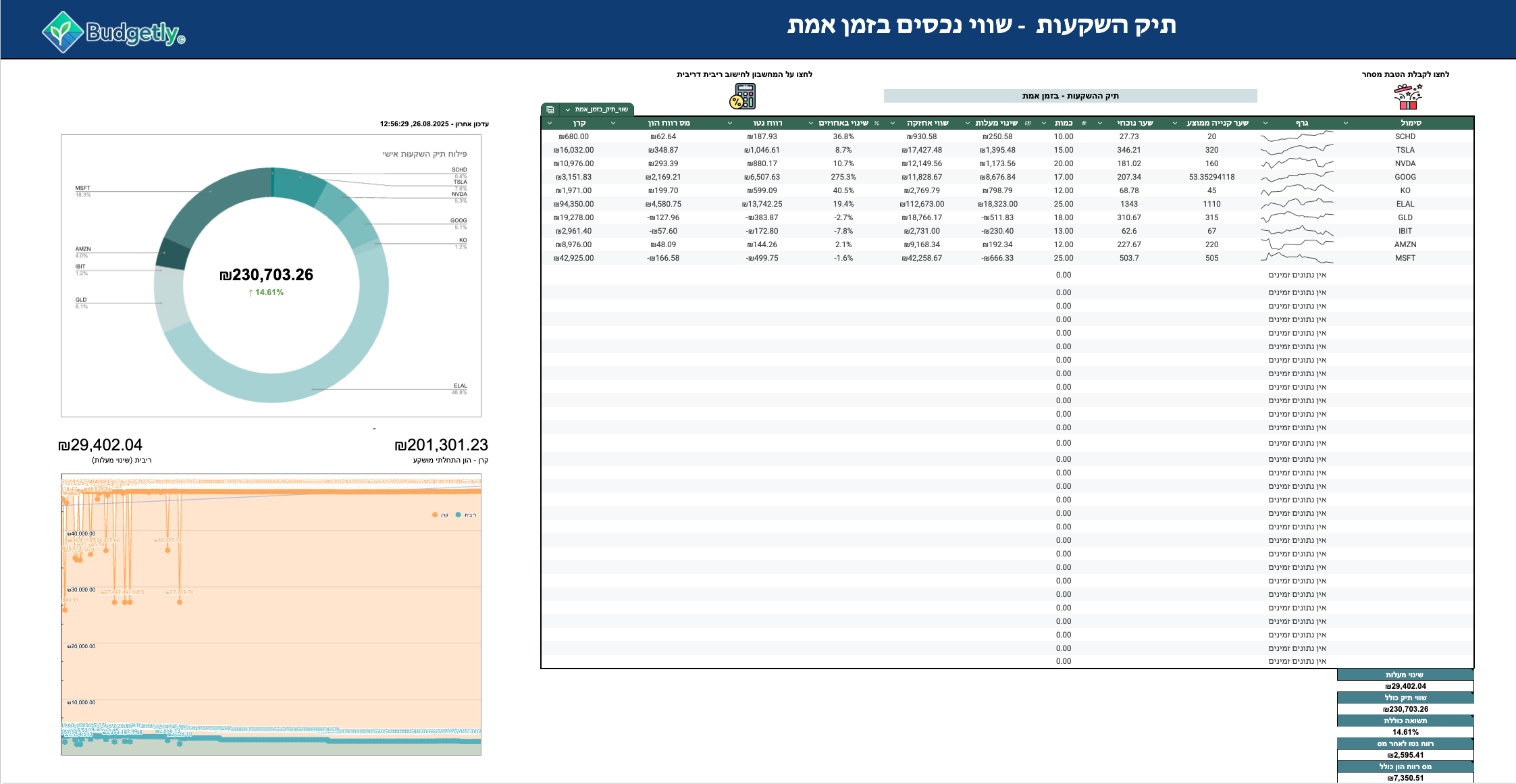1516x784 pixels.
Task: Click the orange קרן legend marker
Action: [x=435, y=515]
